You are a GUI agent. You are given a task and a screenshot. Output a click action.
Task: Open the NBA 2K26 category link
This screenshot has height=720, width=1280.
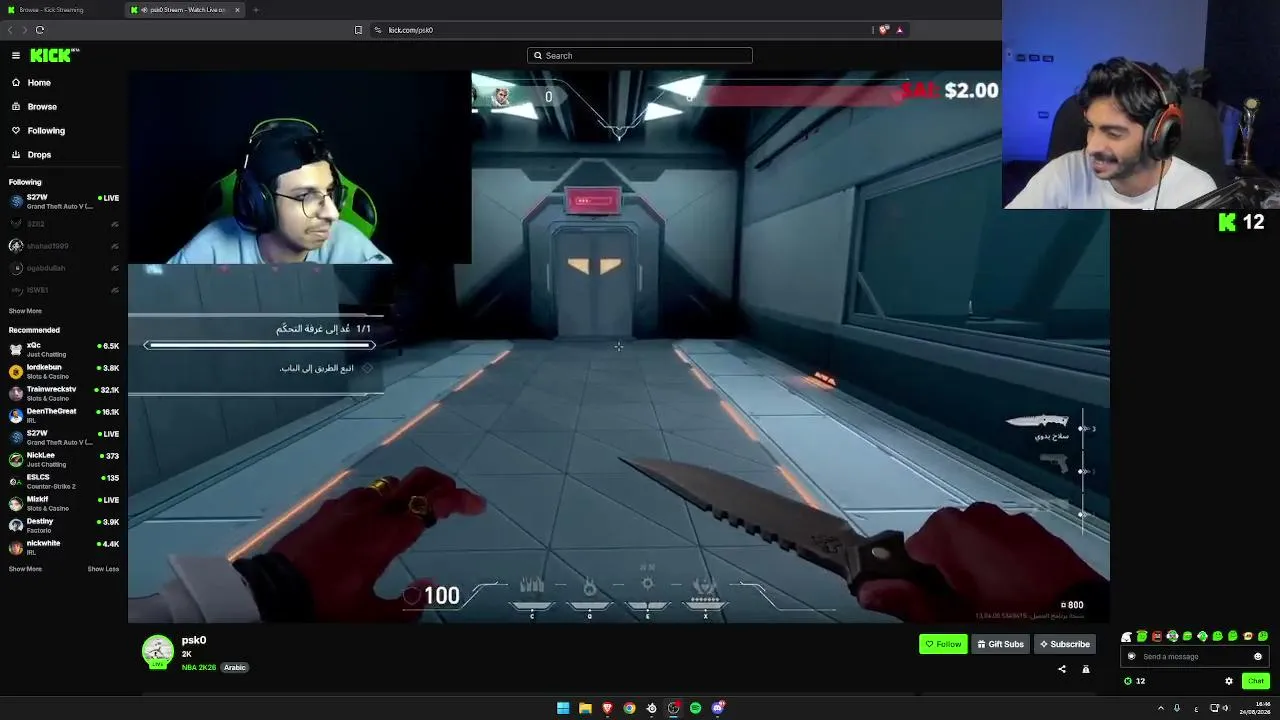(199, 668)
